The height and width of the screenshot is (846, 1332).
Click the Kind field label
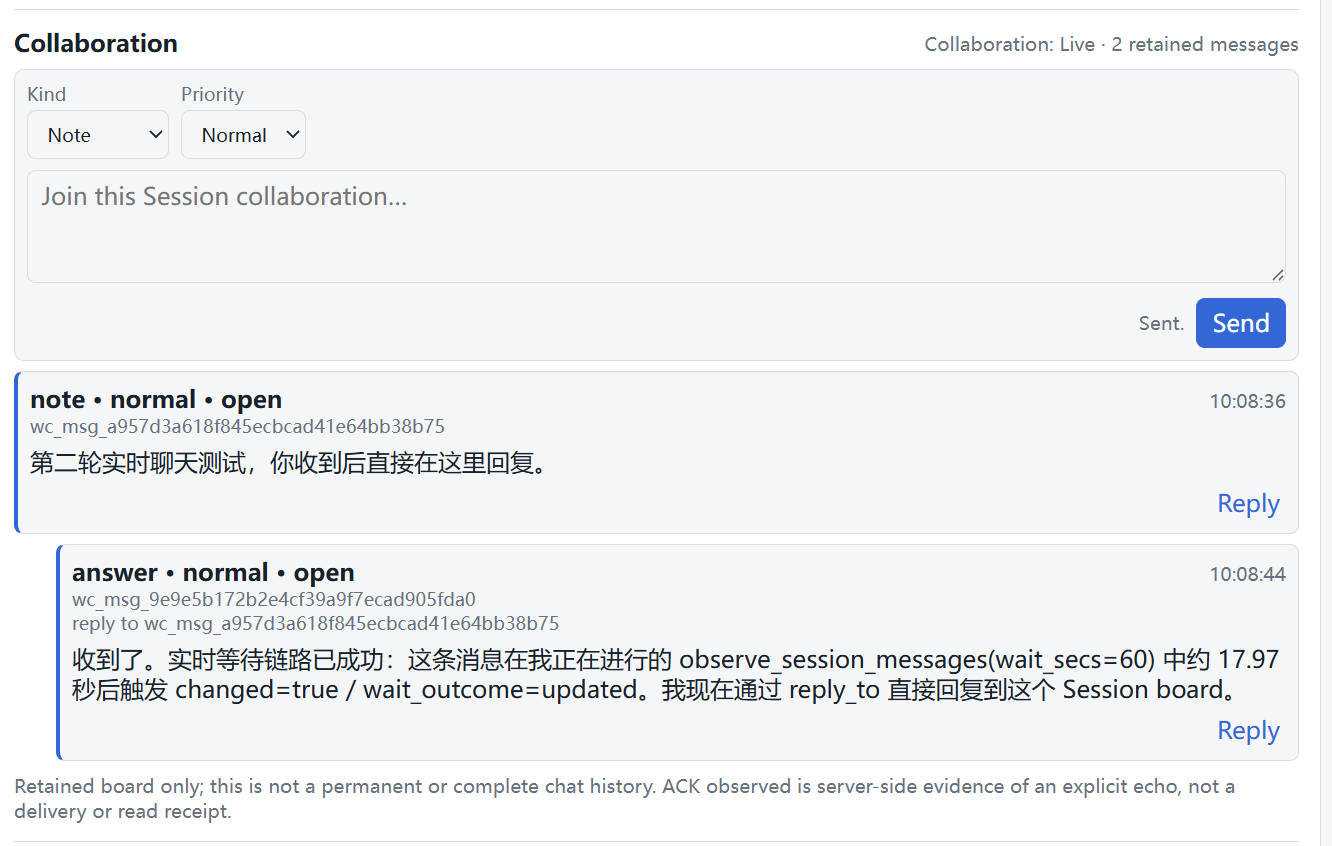point(46,94)
